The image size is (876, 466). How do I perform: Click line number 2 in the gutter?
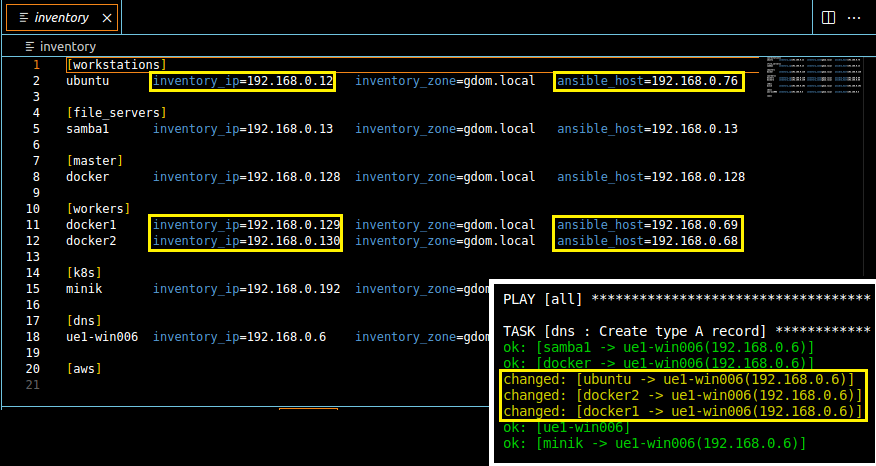tap(36, 81)
